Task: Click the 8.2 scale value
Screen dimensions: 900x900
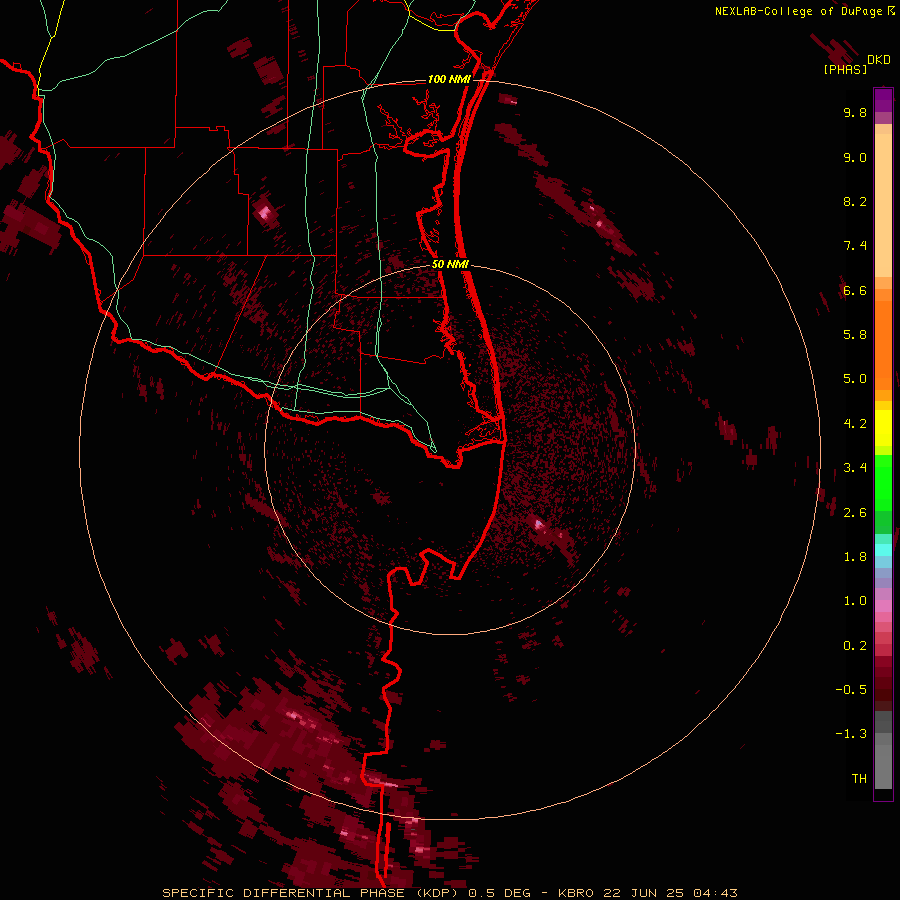Action: 855,201
